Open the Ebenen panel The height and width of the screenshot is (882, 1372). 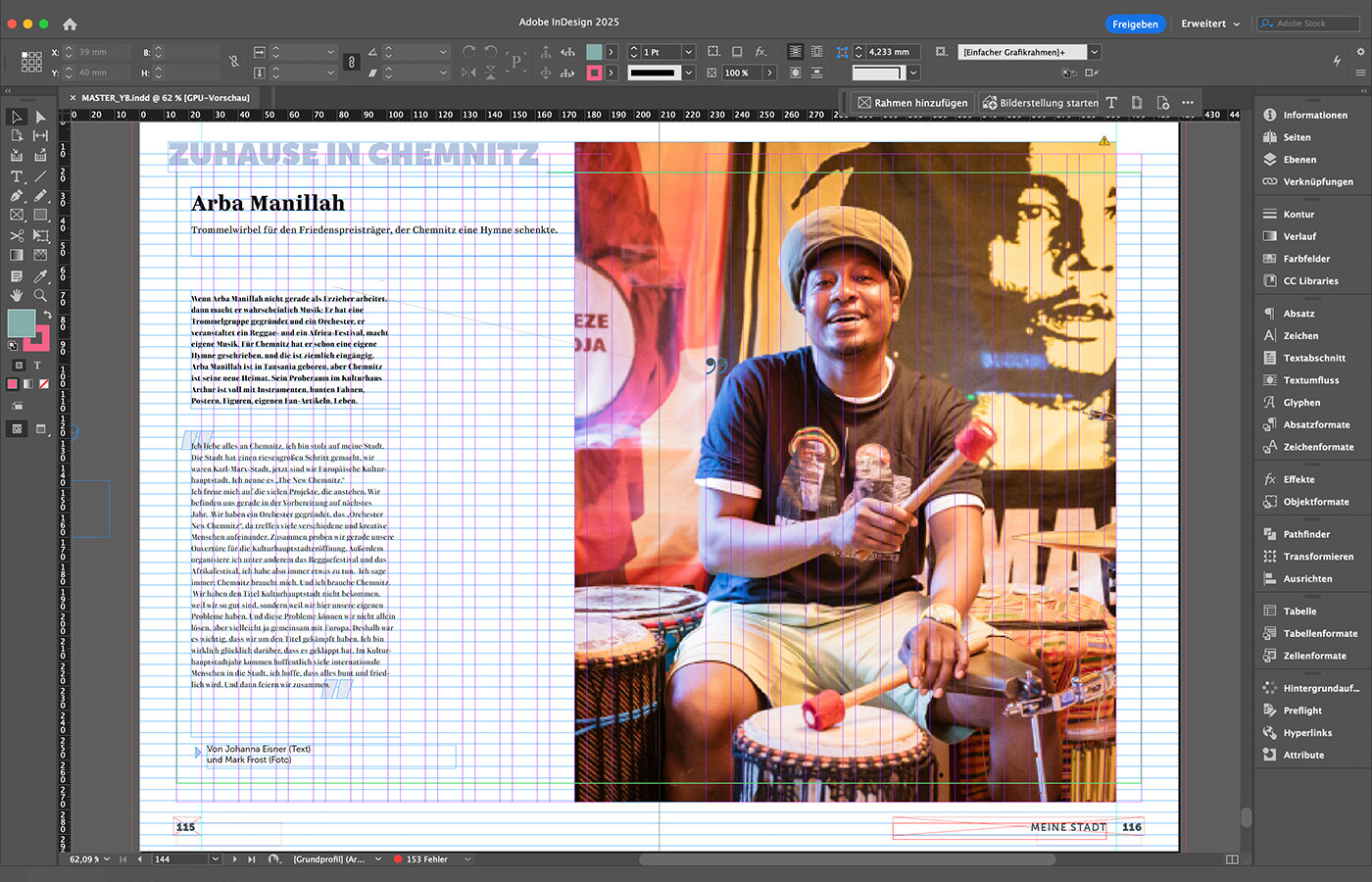pyautogui.click(x=1299, y=160)
